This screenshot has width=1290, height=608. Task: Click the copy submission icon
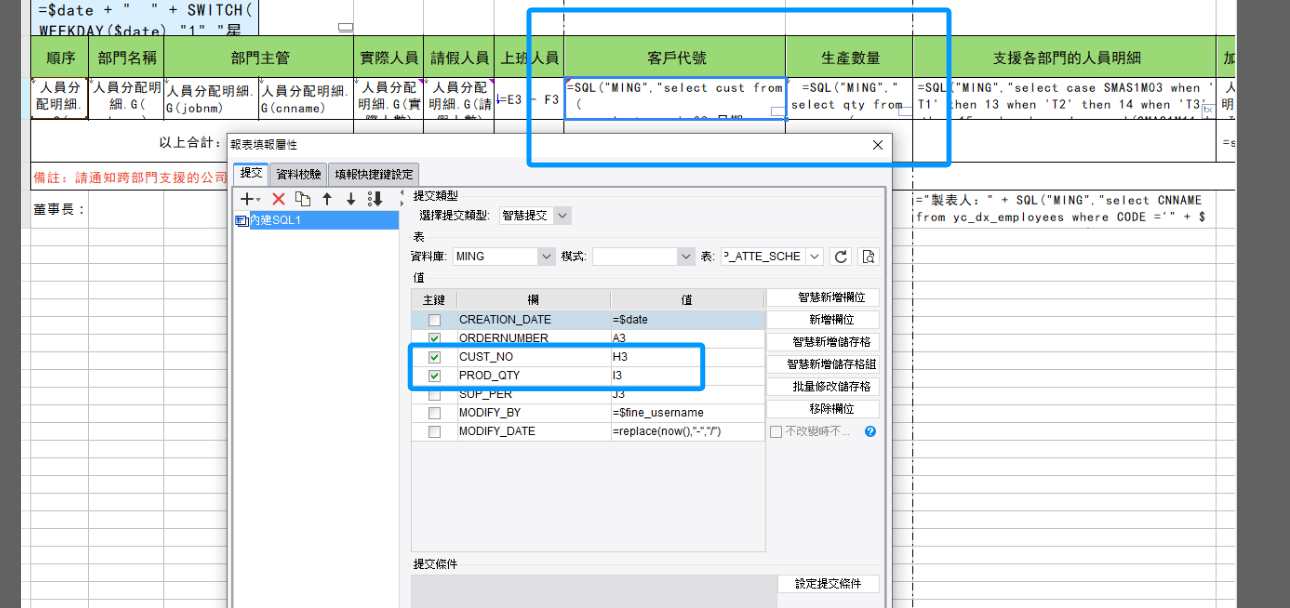tap(303, 199)
